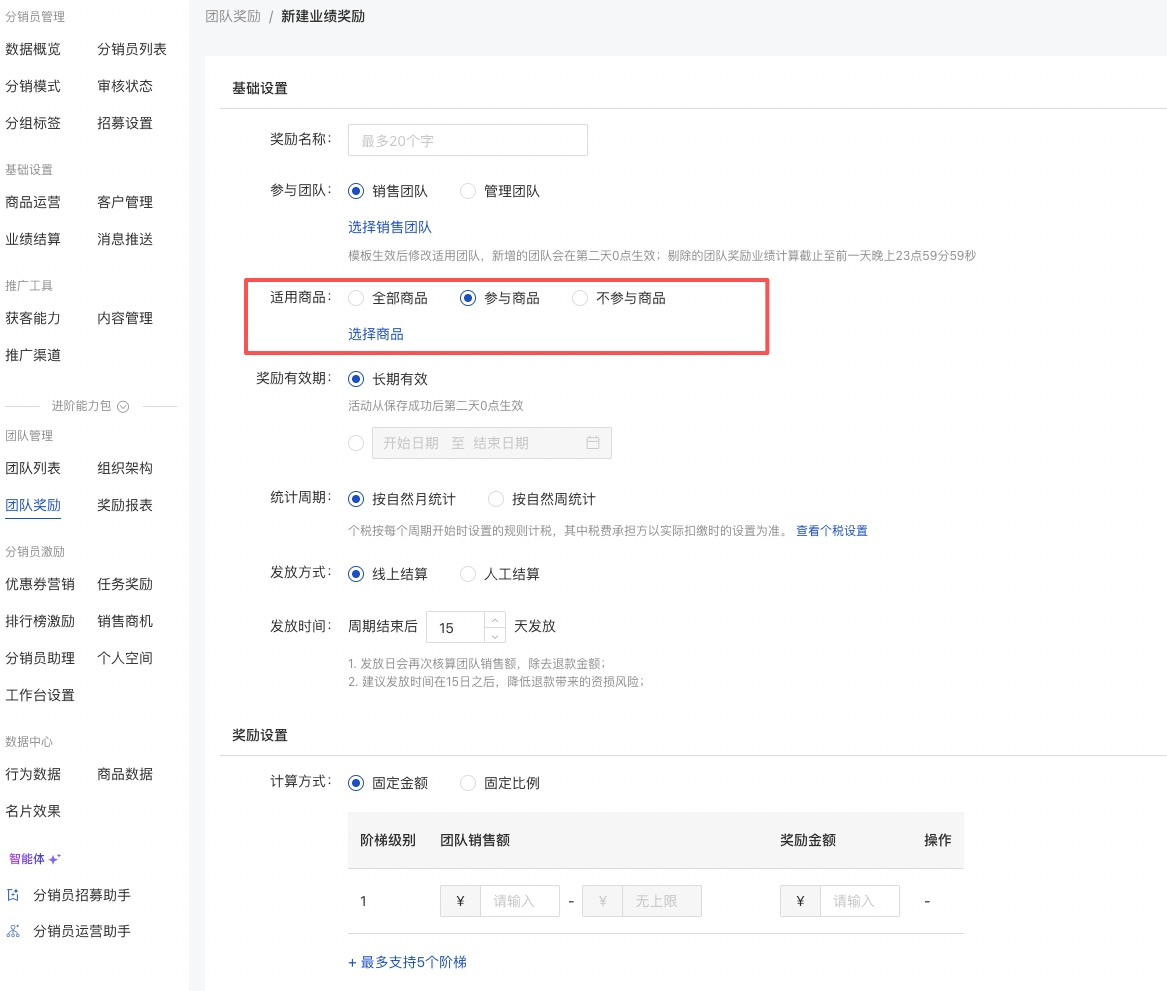Click 团队奖励 in the breadcrumb
The width and height of the screenshot is (1167, 991).
click(x=233, y=17)
